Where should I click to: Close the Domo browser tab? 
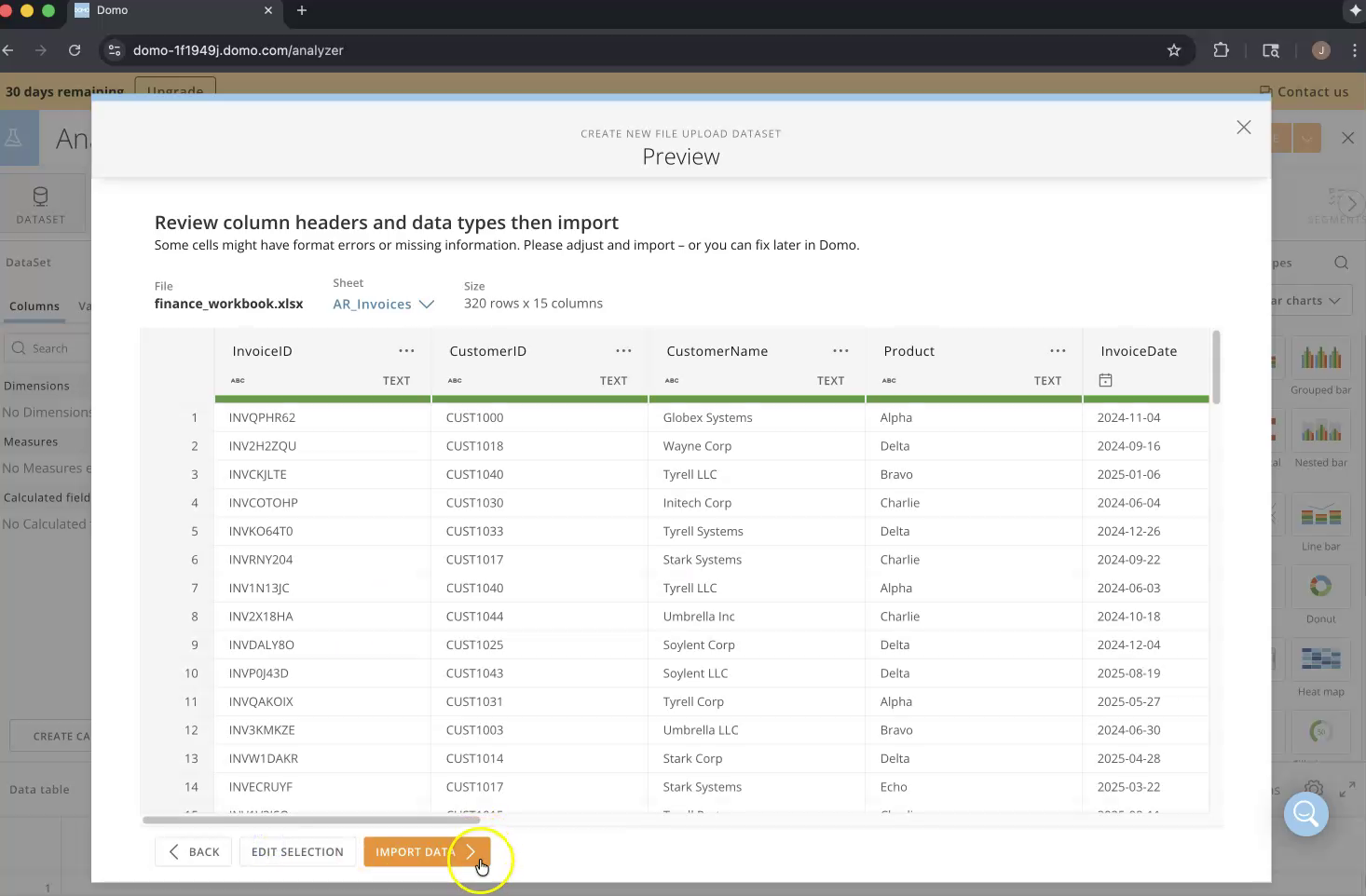pos(268,10)
